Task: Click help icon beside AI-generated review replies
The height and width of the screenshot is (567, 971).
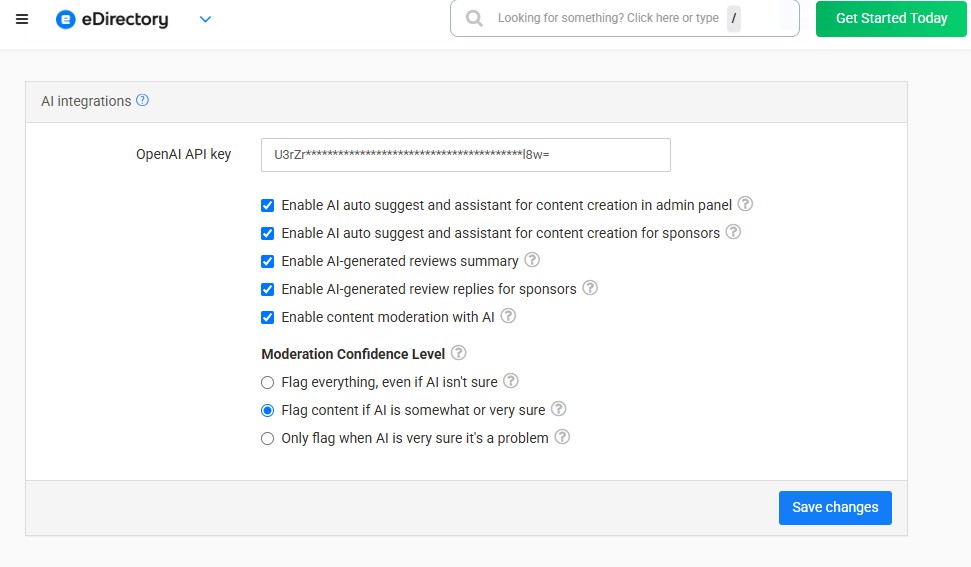Action: (590, 288)
